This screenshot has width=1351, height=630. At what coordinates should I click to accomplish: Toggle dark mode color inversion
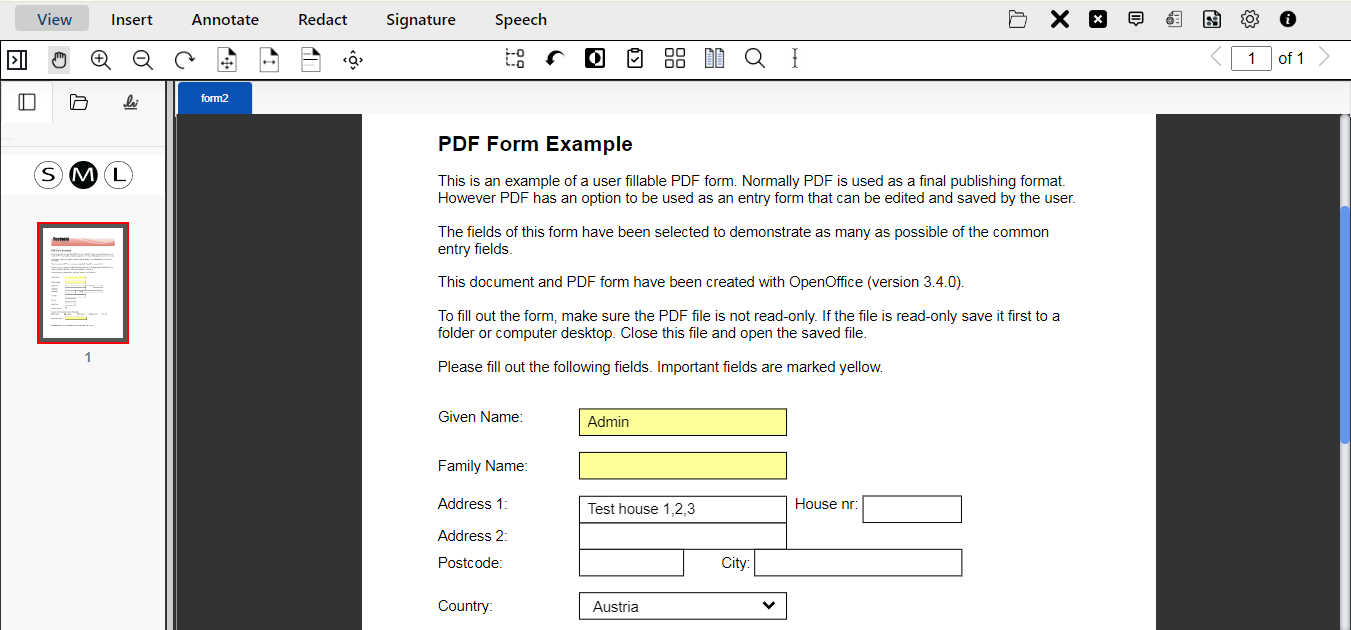point(594,58)
